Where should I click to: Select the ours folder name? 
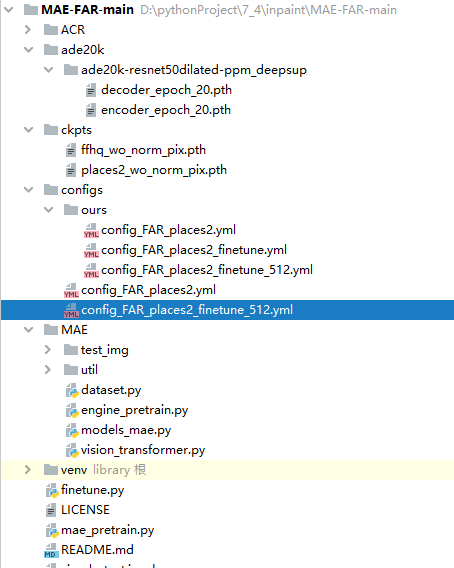[x=94, y=210]
